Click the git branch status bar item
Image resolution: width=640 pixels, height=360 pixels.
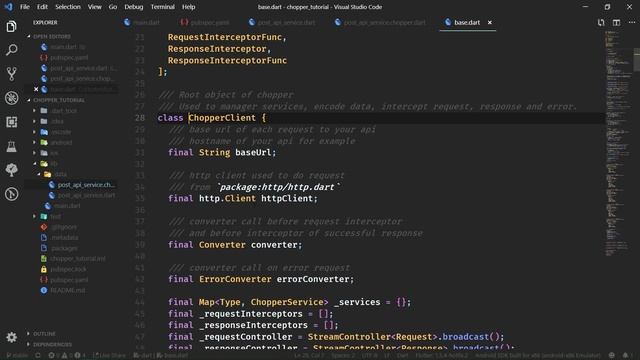coord(17,355)
